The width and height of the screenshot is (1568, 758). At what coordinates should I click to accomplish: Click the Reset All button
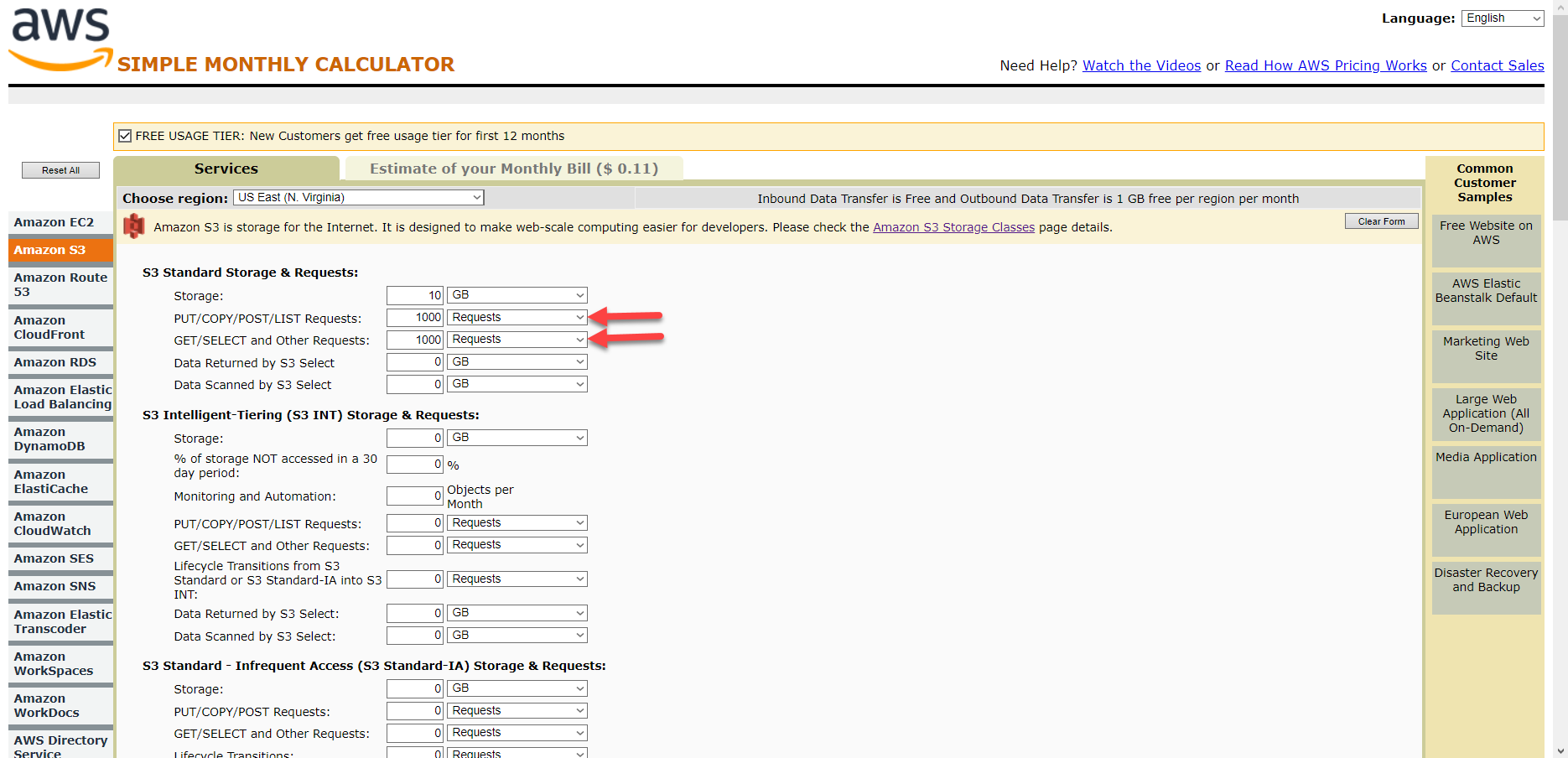coord(60,169)
